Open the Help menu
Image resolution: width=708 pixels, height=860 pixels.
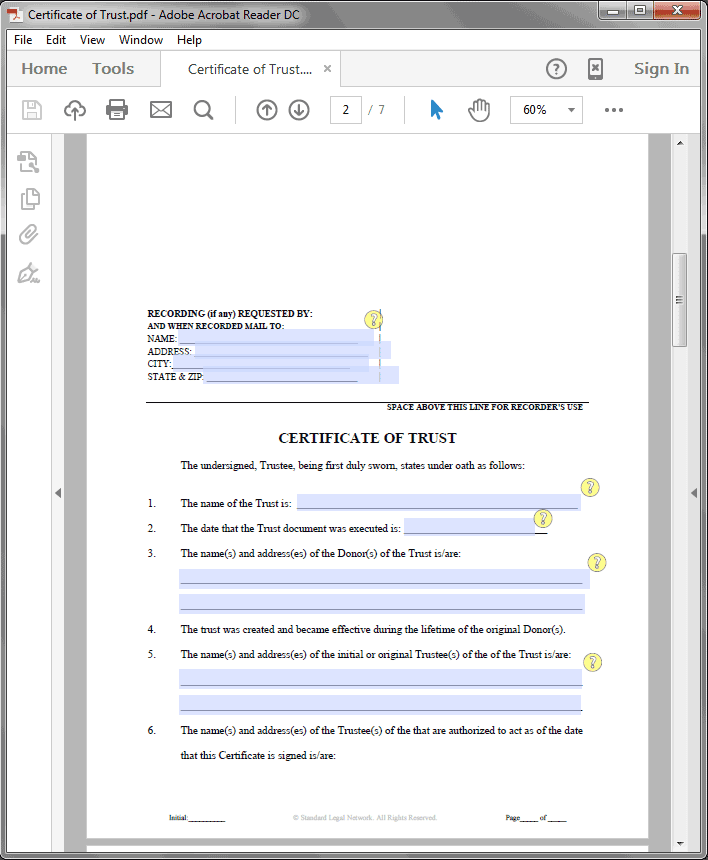point(189,40)
